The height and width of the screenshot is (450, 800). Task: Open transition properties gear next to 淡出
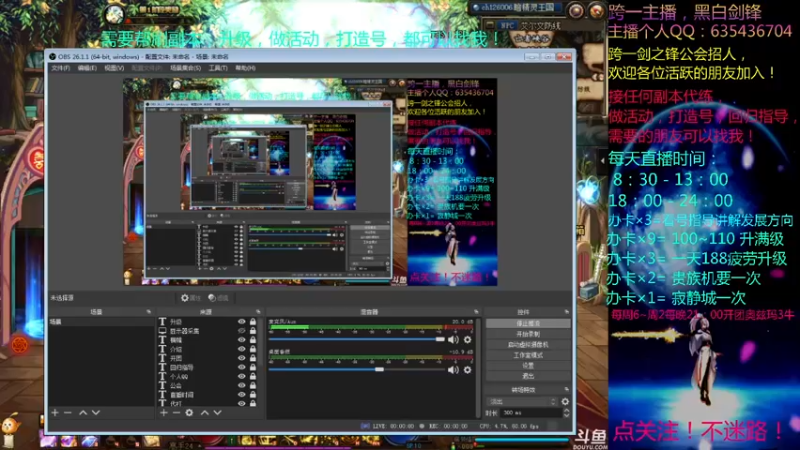tap(565, 402)
